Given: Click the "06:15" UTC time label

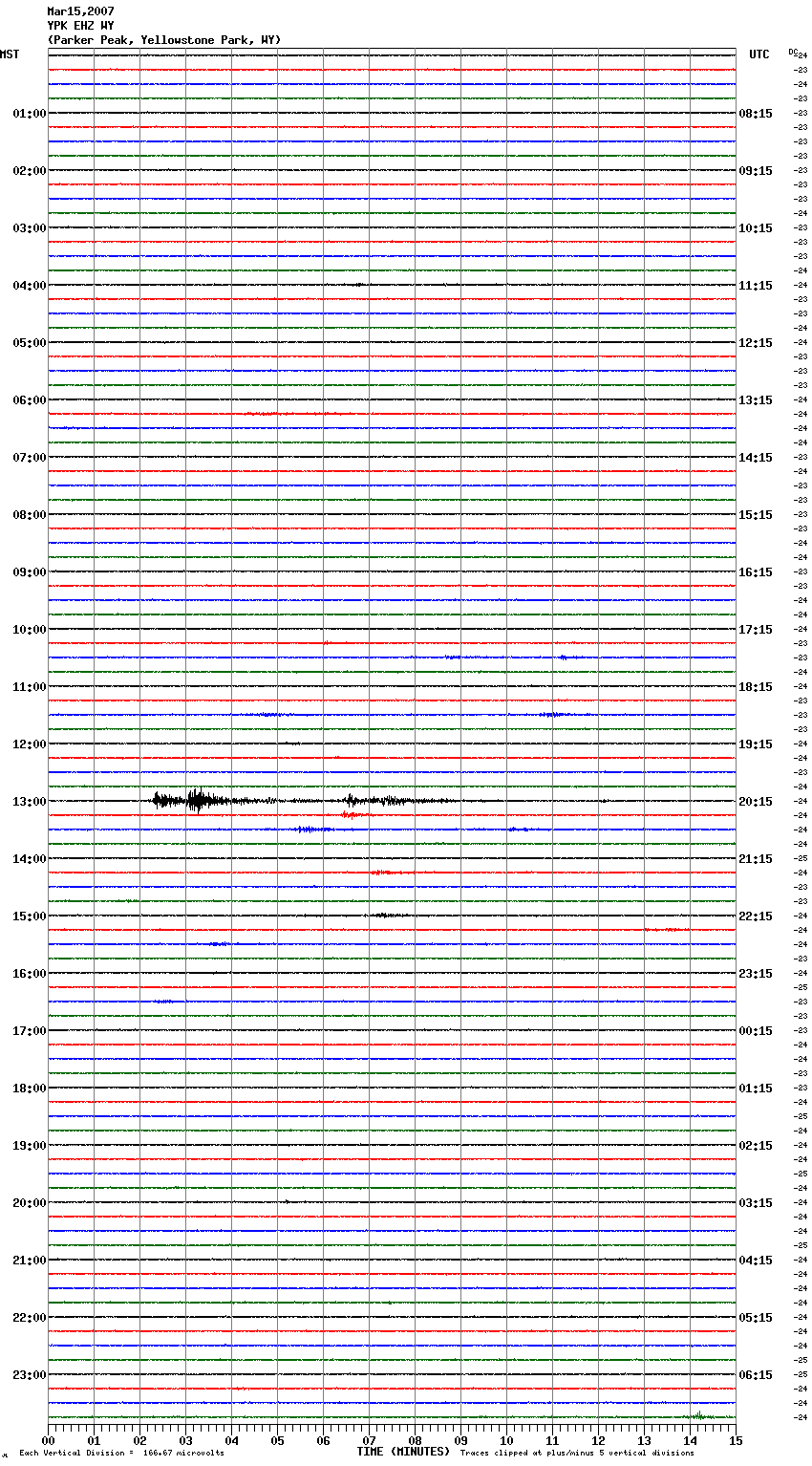Looking at the screenshot, I should [x=756, y=1375].
